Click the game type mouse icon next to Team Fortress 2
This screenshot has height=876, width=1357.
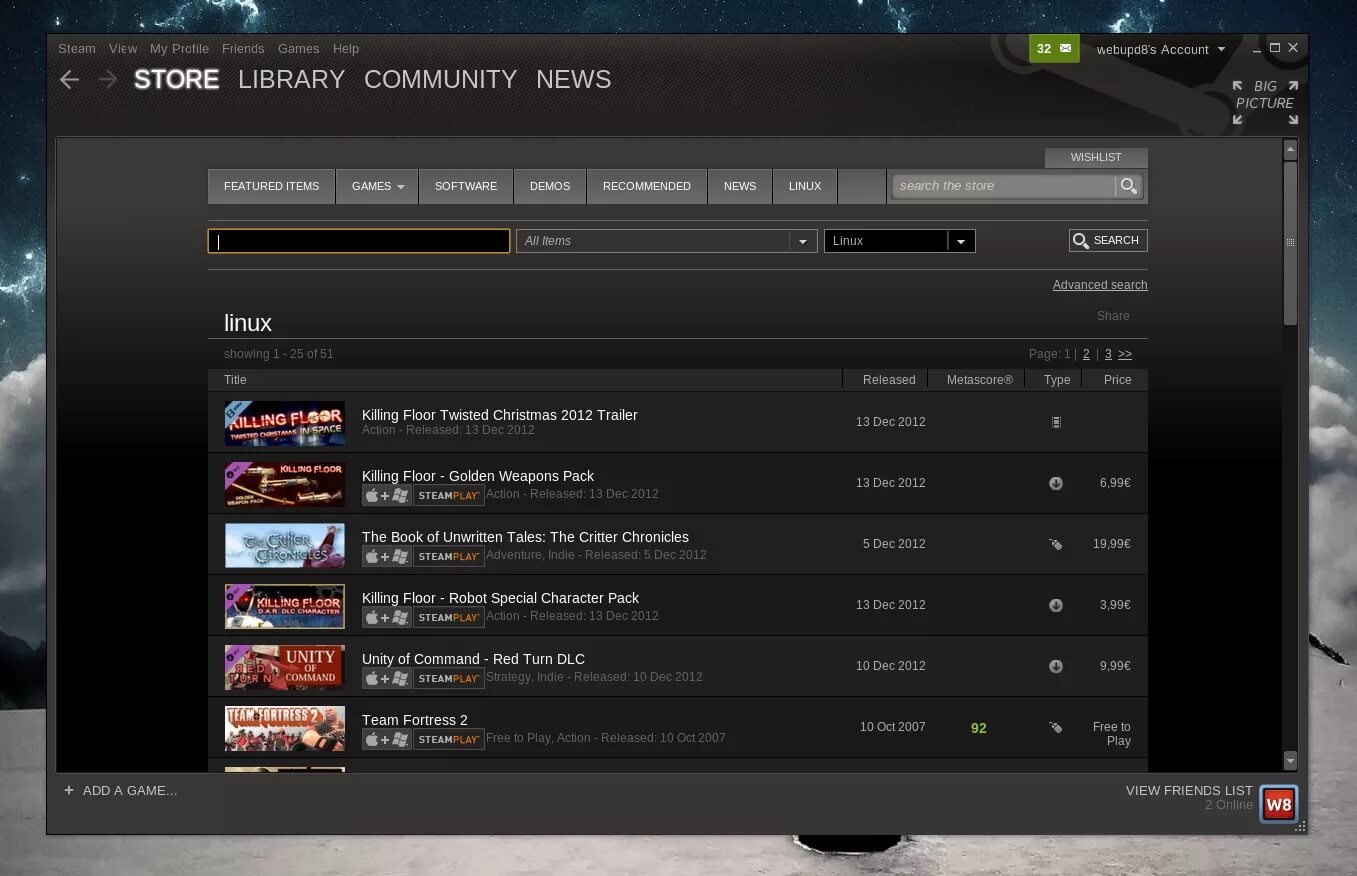(1056, 728)
